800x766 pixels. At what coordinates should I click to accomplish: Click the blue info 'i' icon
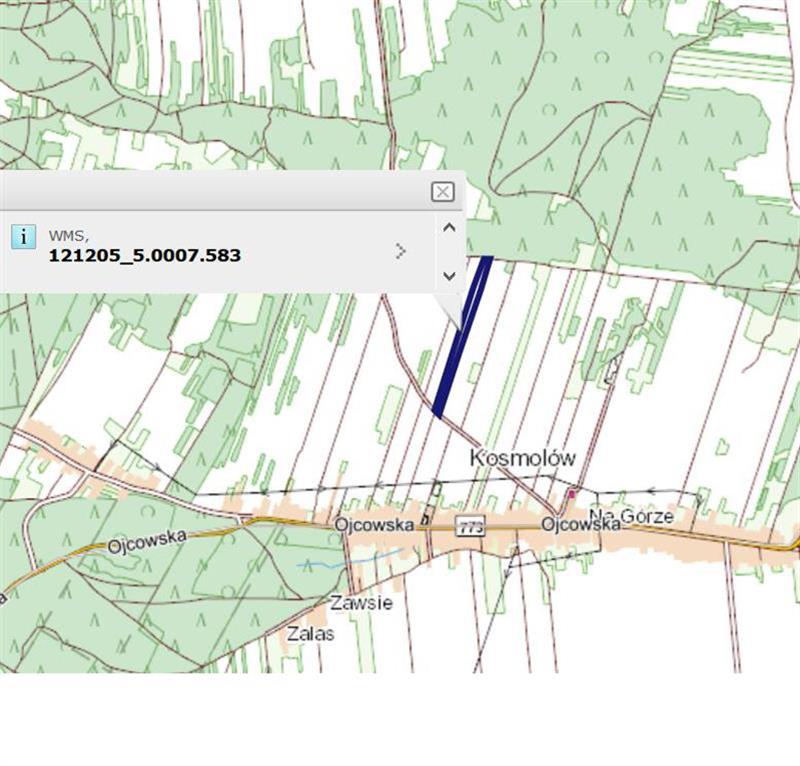pyautogui.click(x=23, y=237)
